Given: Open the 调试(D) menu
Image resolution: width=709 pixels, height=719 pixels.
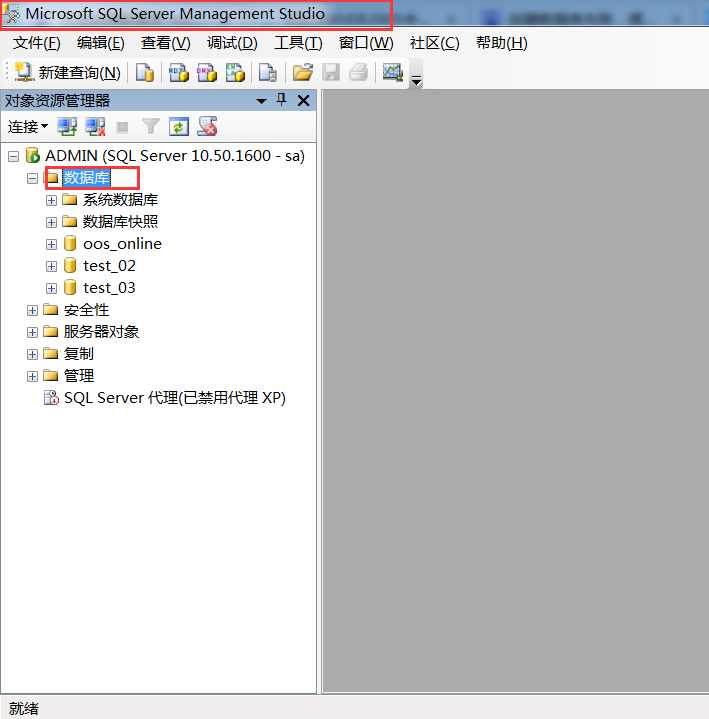Looking at the screenshot, I should 232,43.
